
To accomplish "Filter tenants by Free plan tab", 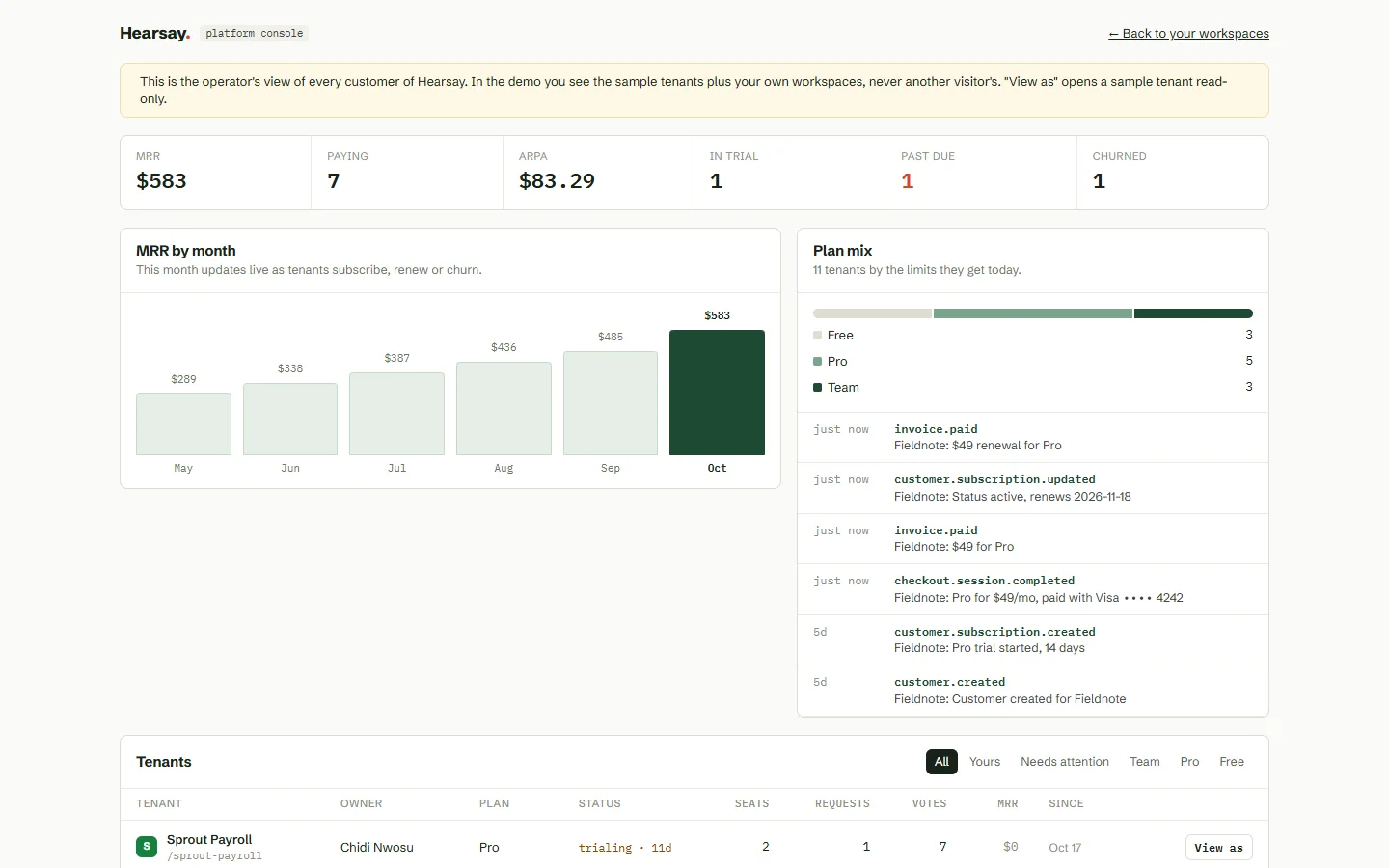I will [1232, 762].
